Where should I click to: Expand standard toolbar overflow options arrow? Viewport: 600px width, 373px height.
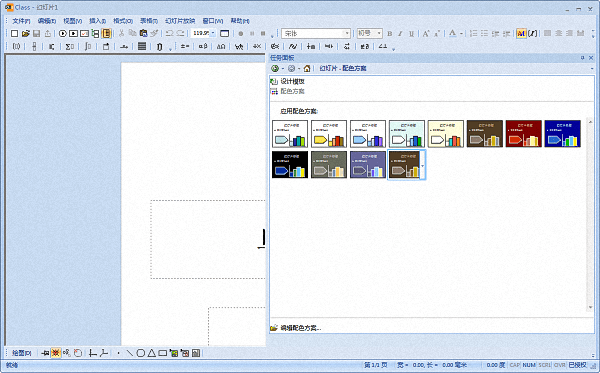(x=272, y=36)
